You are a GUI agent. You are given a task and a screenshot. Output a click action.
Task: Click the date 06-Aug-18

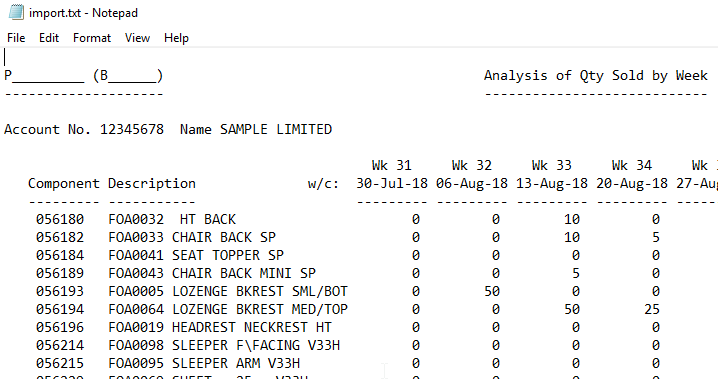(x=472, y=184)
